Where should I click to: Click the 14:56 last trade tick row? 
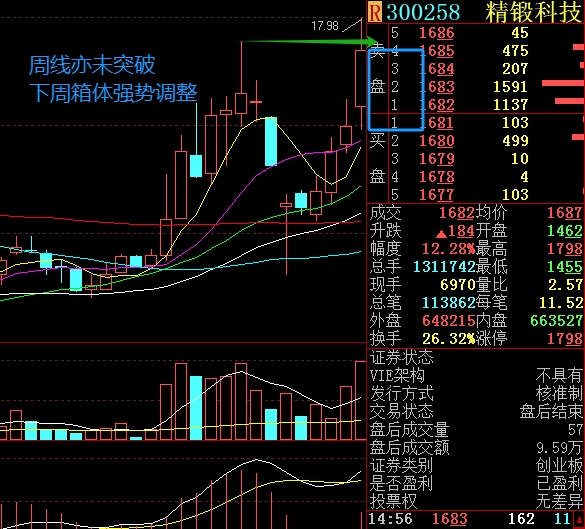click(475, 519)
